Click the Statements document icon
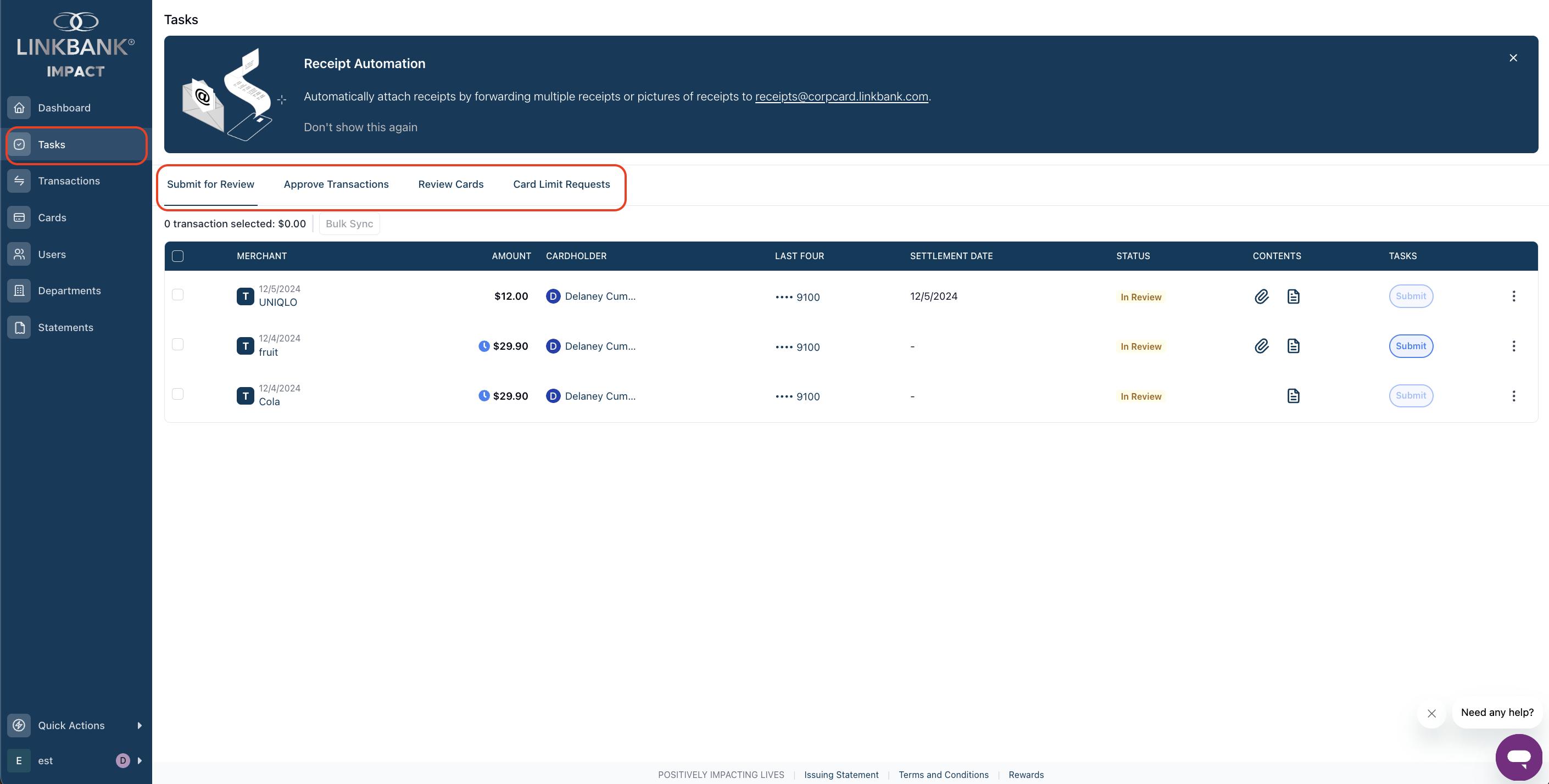The width and height of the screenshot is (1549, 784). pyautogui.click(x=19, y=328)
